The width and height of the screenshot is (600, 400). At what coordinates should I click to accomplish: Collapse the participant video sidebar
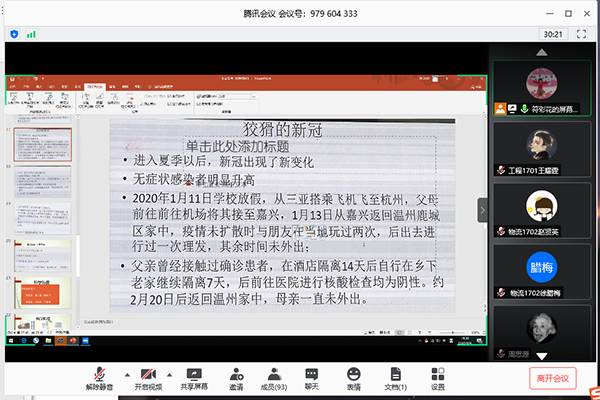click(482, 210)
